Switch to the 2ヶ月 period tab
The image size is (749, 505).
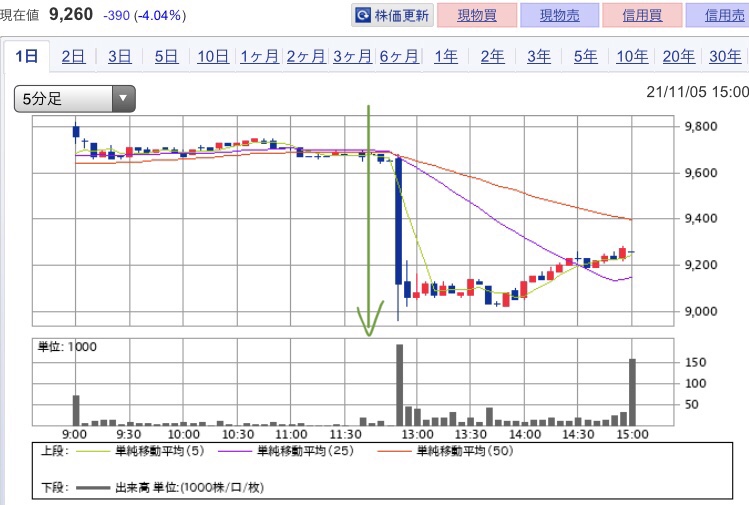pos(306,56)
